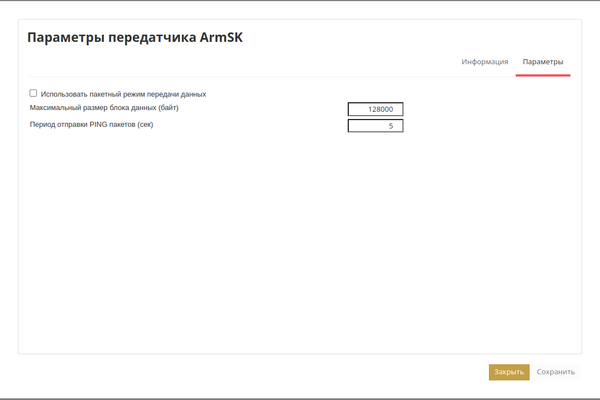
Task: Click the 'Период отправки PING пакетов (сек)' label
Action: point(91,124)
